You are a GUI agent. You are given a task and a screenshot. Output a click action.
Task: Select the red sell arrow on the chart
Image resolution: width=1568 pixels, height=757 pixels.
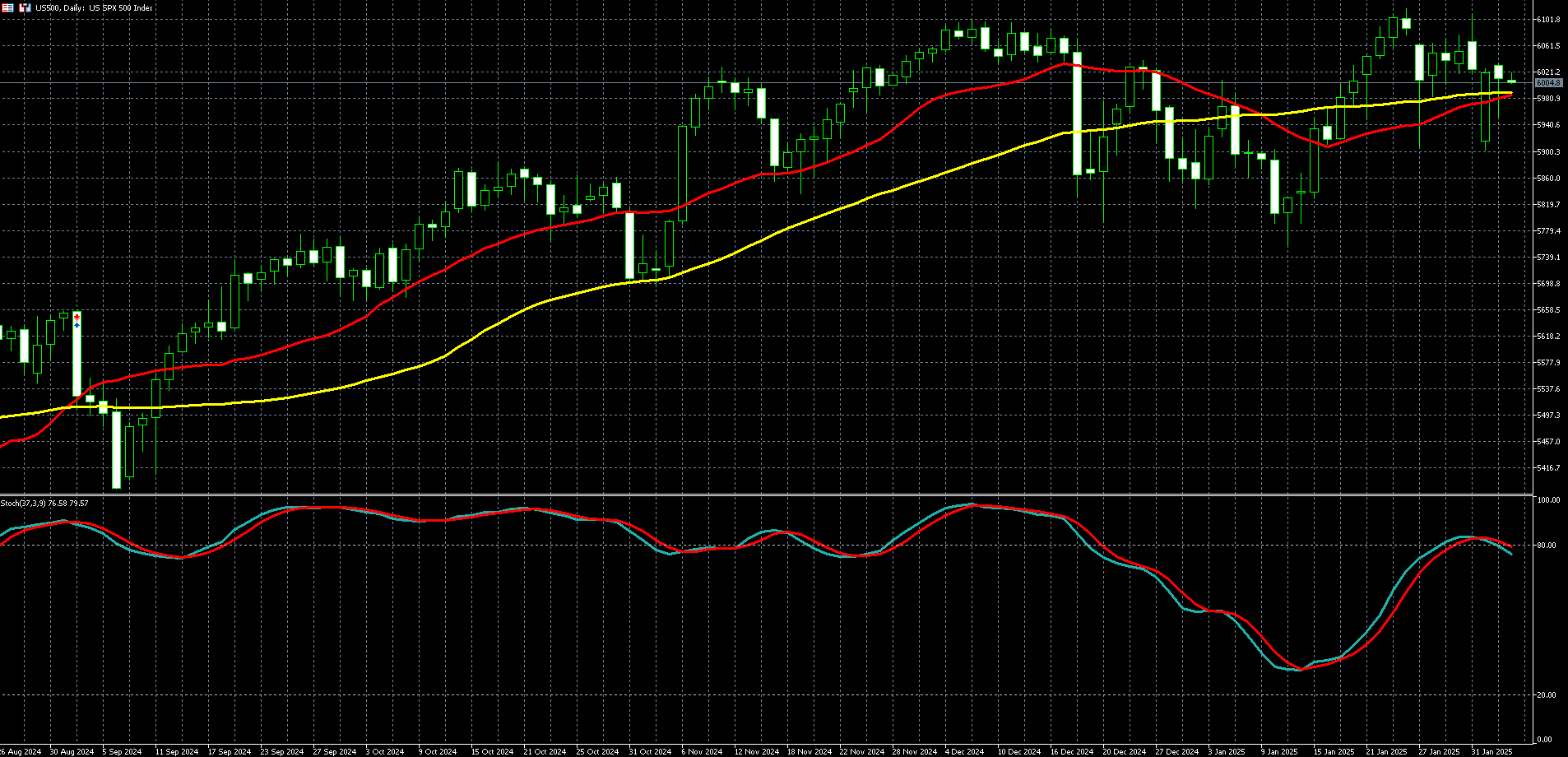[x=77, y=318]
